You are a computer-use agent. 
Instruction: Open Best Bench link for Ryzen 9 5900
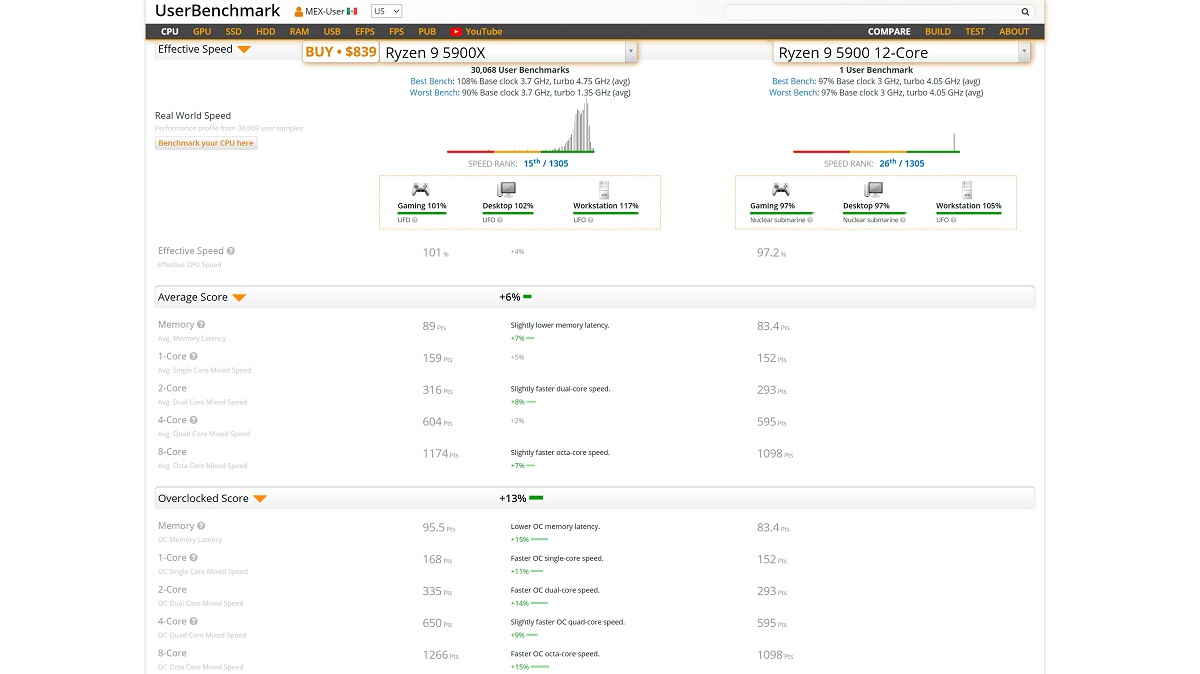click(794, 81)
